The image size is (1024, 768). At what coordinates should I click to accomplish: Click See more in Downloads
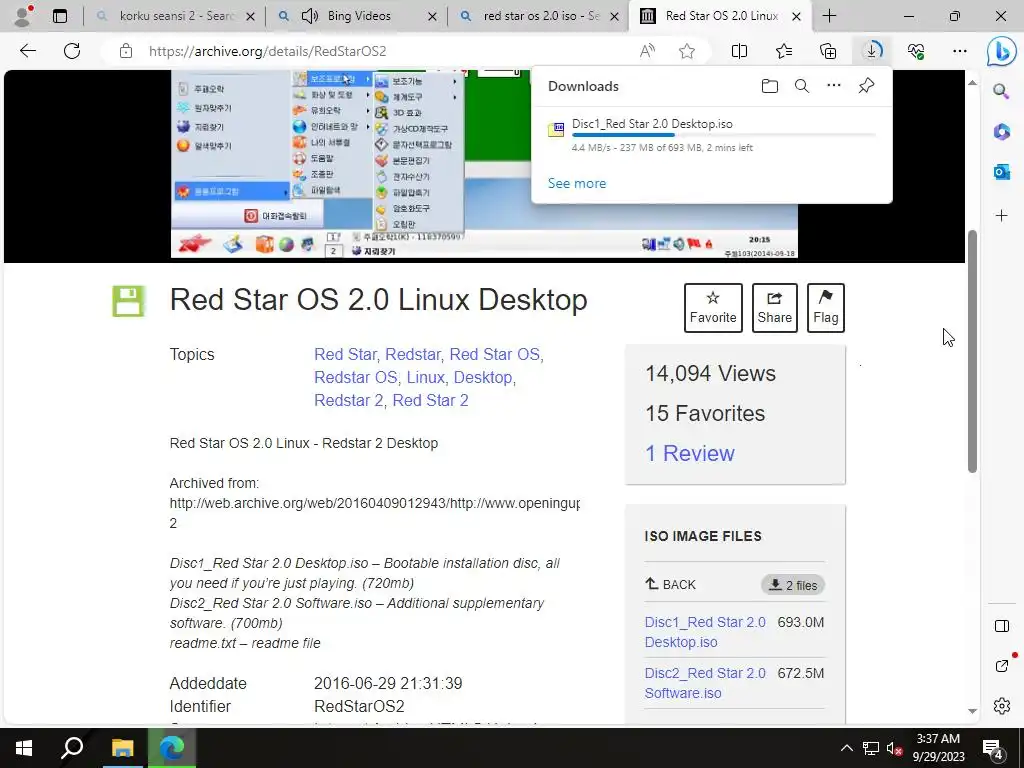(x=577, y=184)
